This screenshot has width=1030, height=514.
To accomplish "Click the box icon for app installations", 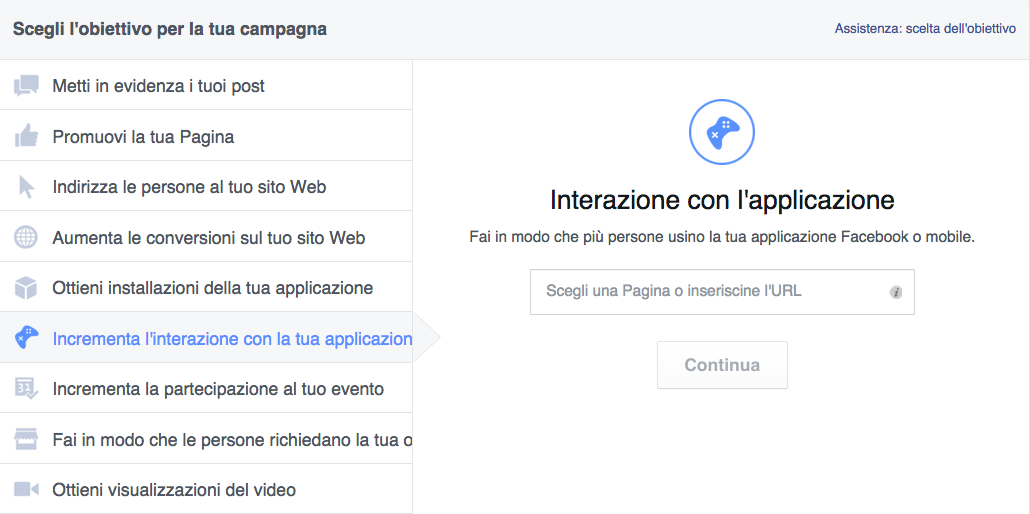I will point(26,288).
